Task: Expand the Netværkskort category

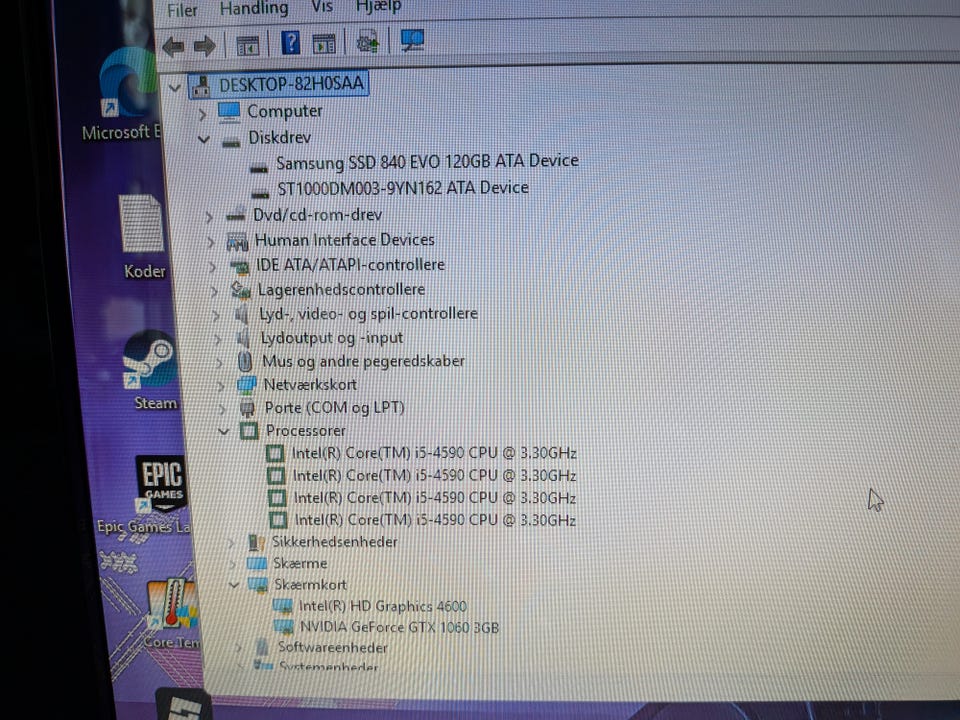Action: [x=221, y=386]
